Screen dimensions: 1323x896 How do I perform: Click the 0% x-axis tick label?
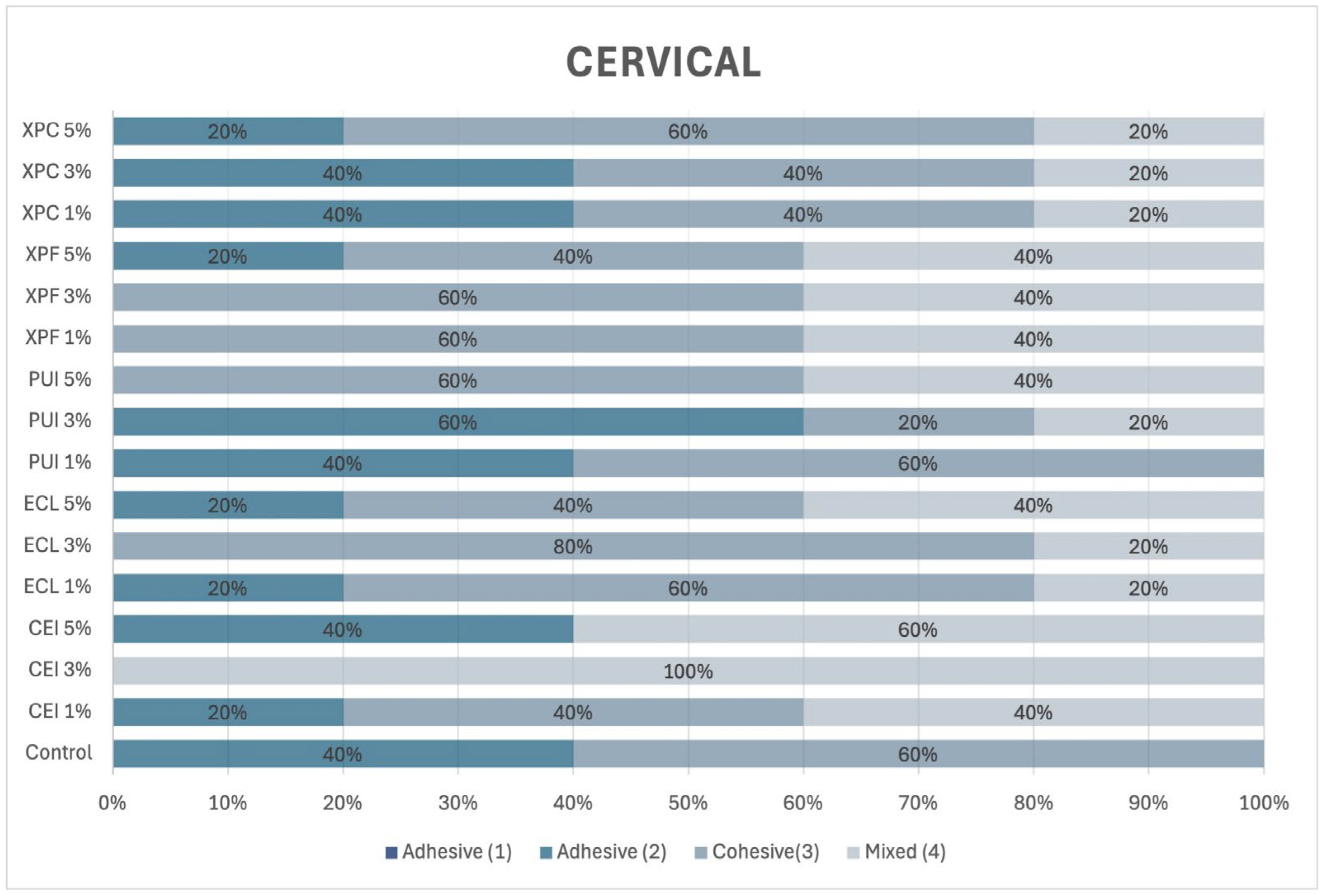tap(112, 803)
